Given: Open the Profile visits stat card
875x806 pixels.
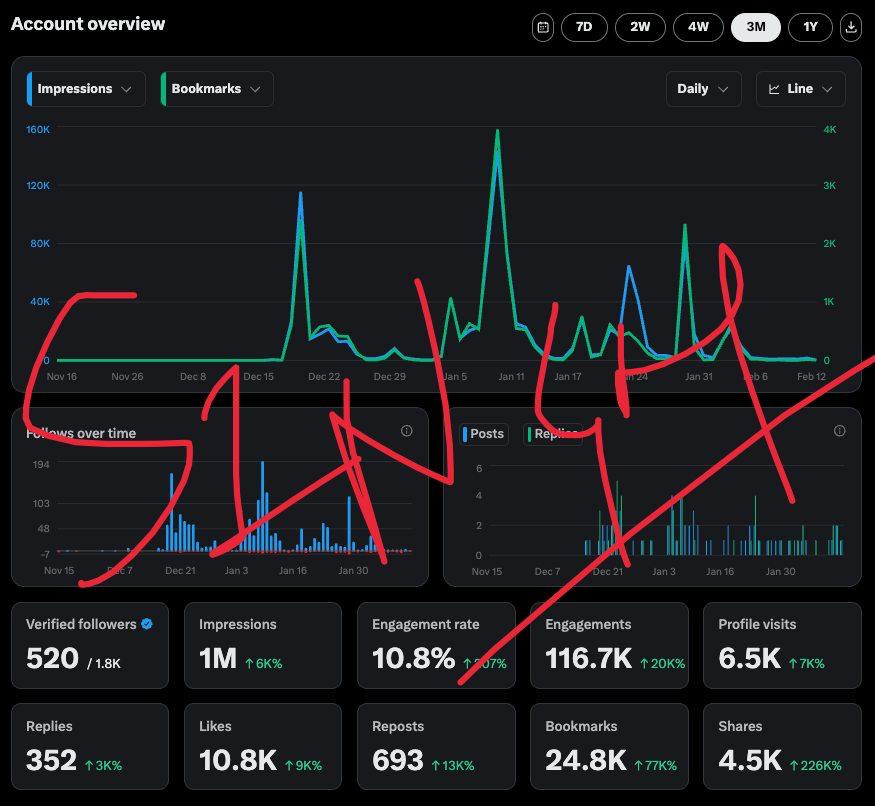Looking at the screenshot, I should point(782,645).
